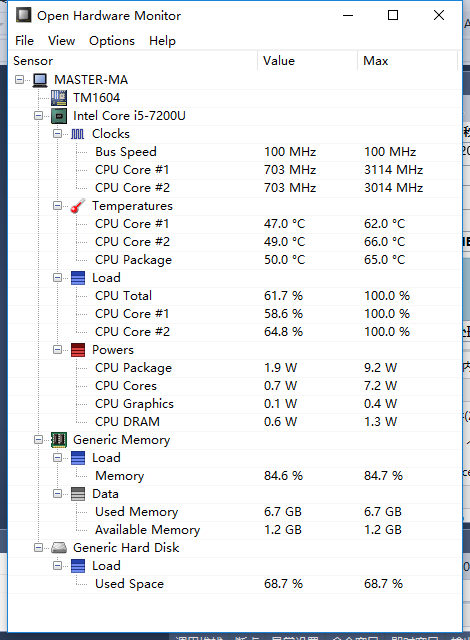
Task: Open the File menu
Action: click(x=24, y=41)
